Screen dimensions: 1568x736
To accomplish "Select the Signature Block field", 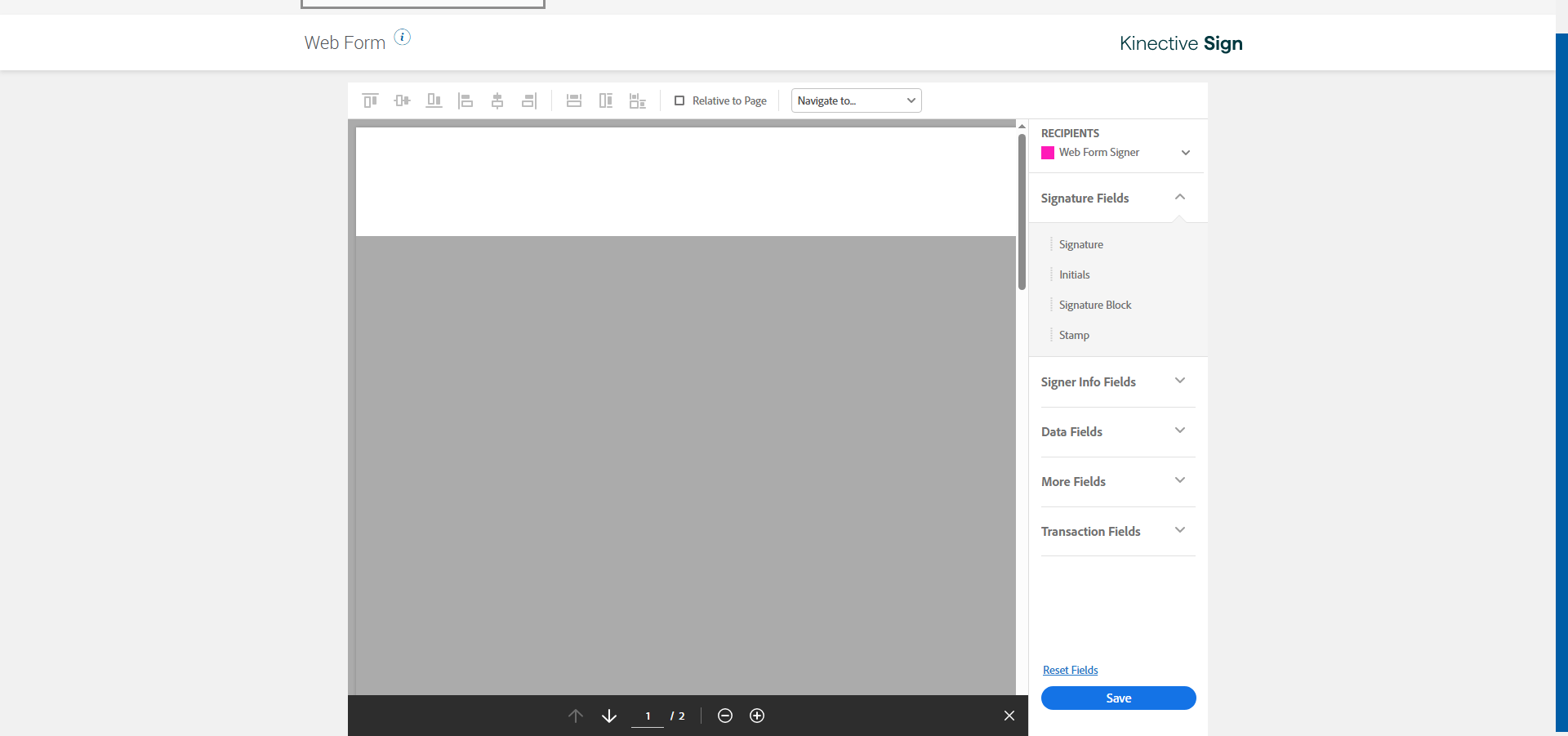I will (x=1095, y=305).
